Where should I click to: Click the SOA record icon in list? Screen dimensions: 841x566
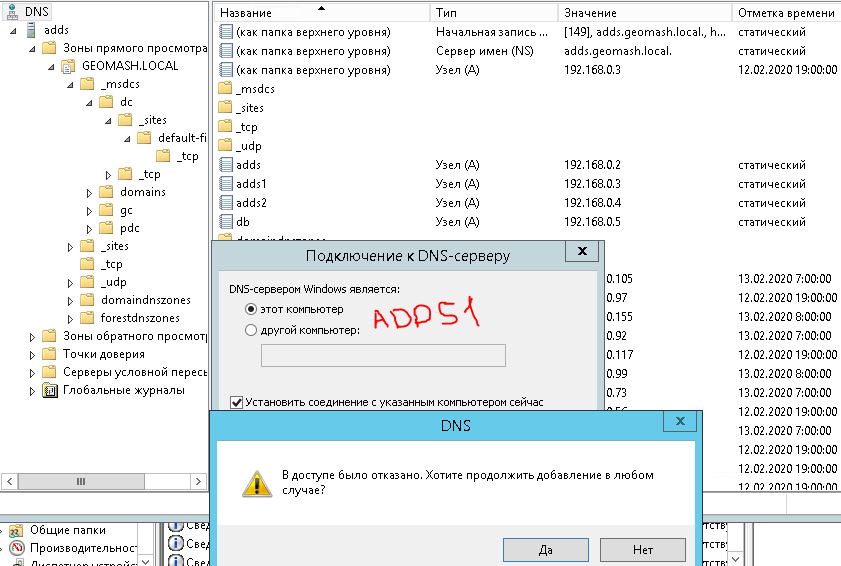pyautogui.click(x=226, y=32)
